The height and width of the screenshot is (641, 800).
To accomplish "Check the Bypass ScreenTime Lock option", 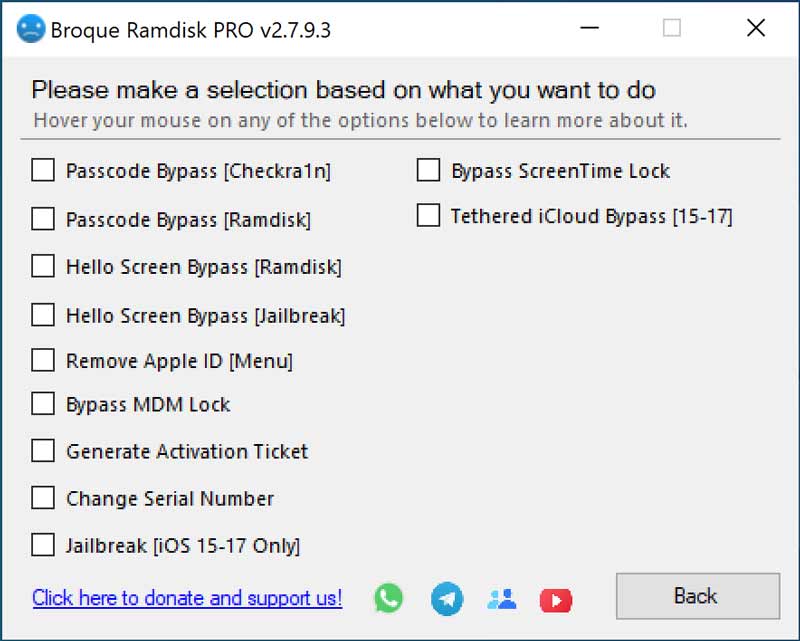I will pyautogui.click(x=428, y=170).
